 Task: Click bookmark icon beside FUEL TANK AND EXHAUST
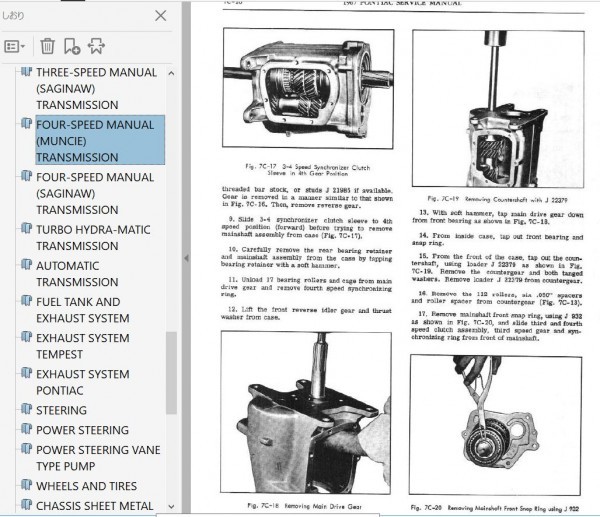[x=26, y=300]
